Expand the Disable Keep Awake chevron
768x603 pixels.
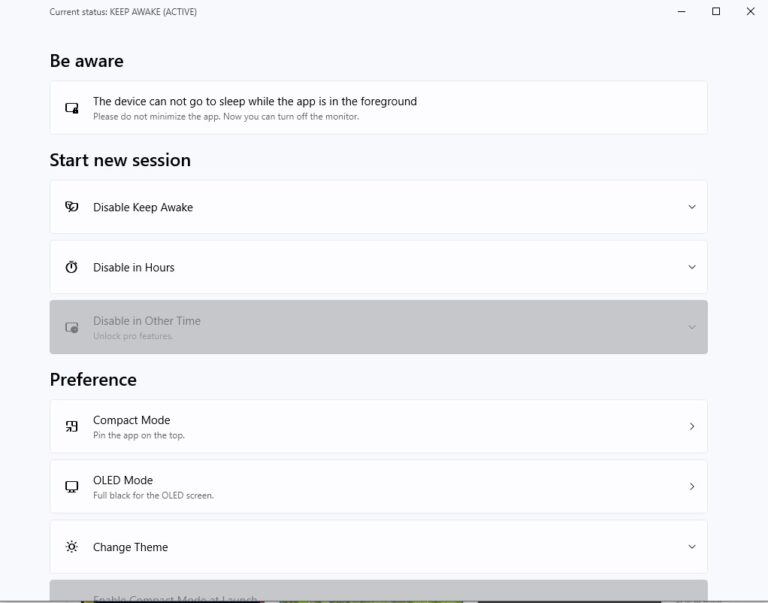tap(691, 207)
